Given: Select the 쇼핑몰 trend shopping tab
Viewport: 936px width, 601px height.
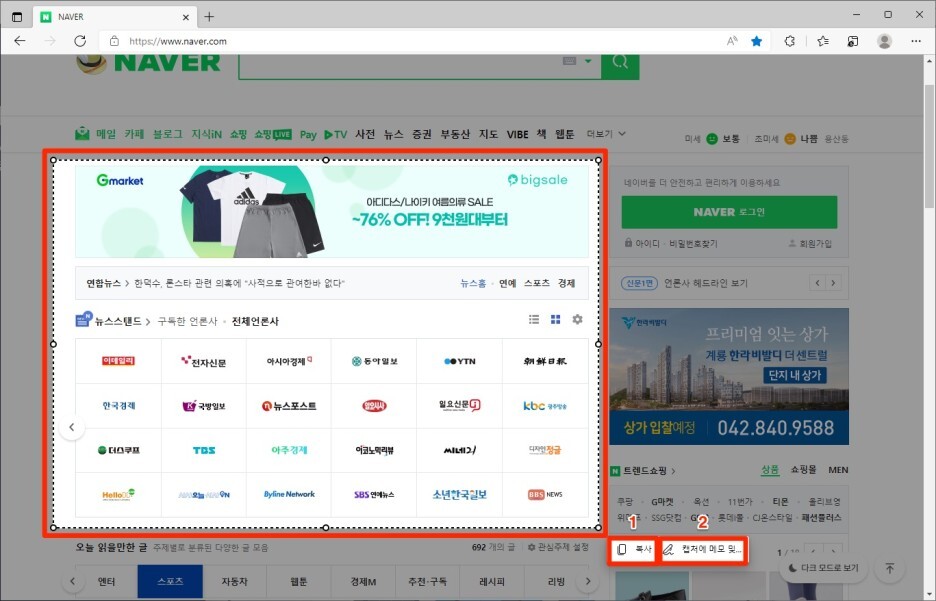Looking at the screenshot, I should pyautogui.click(x=803, y=470).
